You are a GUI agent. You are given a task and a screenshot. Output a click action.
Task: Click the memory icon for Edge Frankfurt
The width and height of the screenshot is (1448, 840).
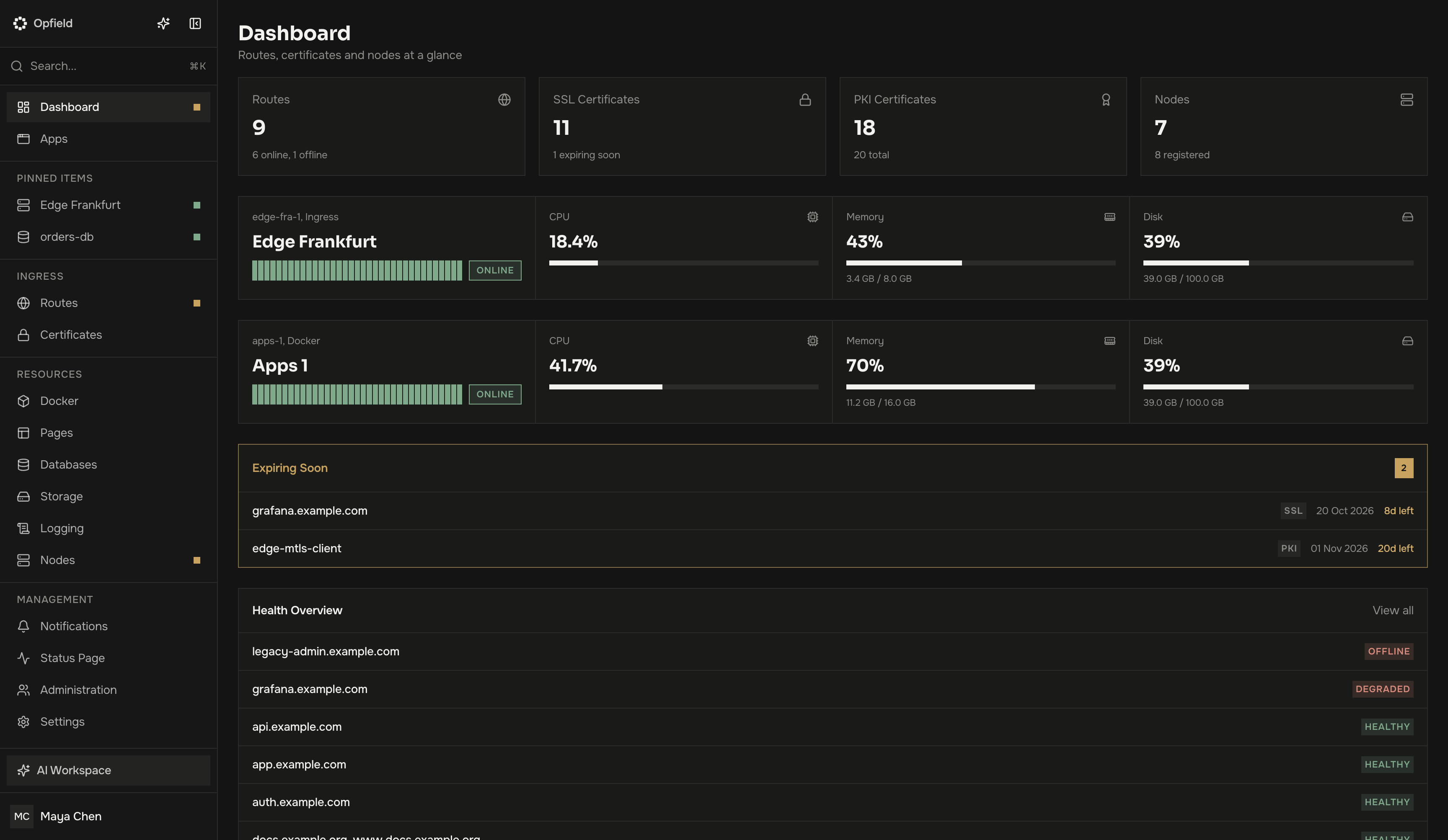(x=1109, y=217)
